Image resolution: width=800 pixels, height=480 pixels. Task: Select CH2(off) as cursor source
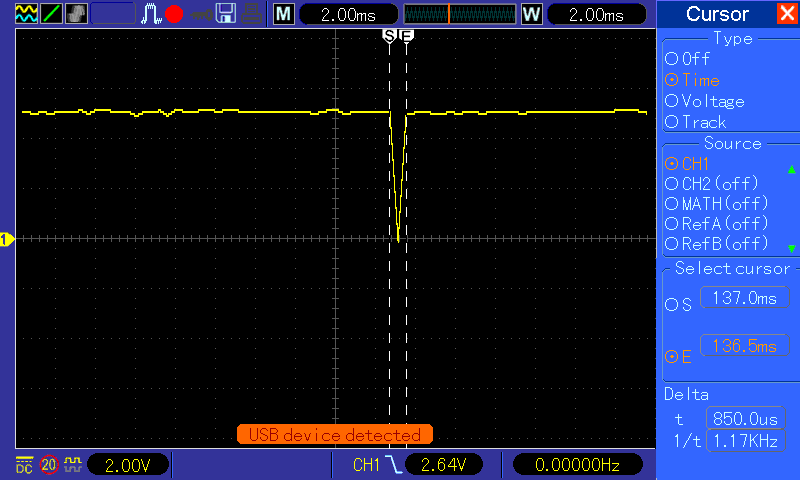point(712,184)
